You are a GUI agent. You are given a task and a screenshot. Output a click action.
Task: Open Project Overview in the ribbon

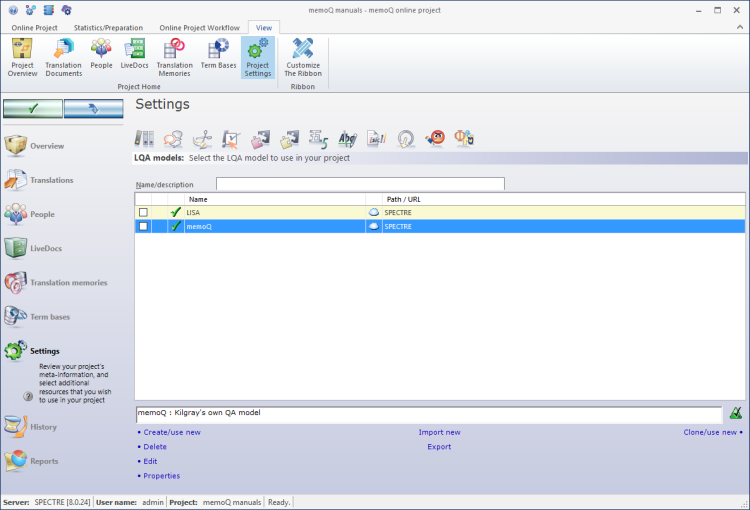pos(22,56)
